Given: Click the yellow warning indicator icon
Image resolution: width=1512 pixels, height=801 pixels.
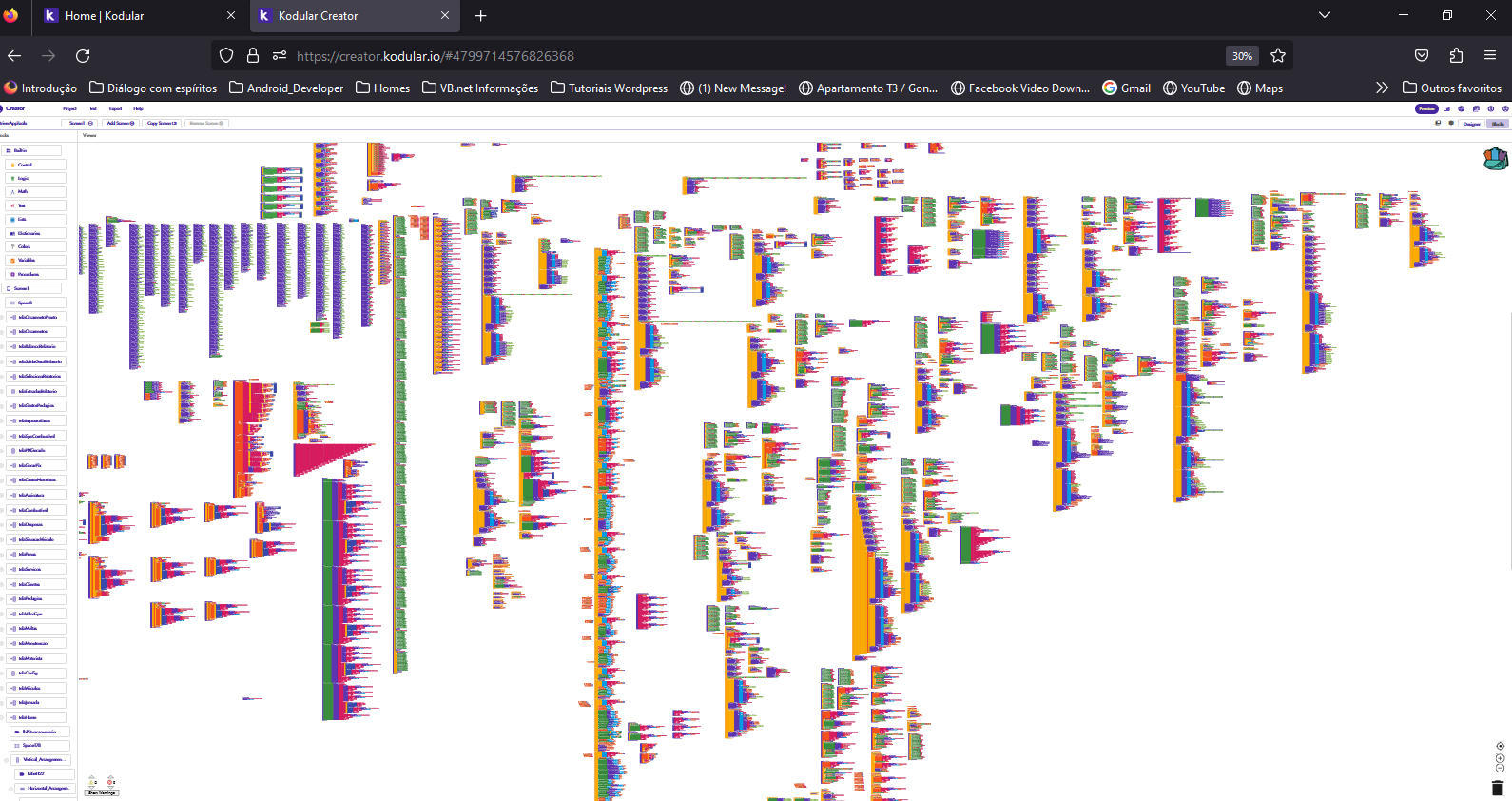Looking at the screenshot, I should (x=92, y=782).
